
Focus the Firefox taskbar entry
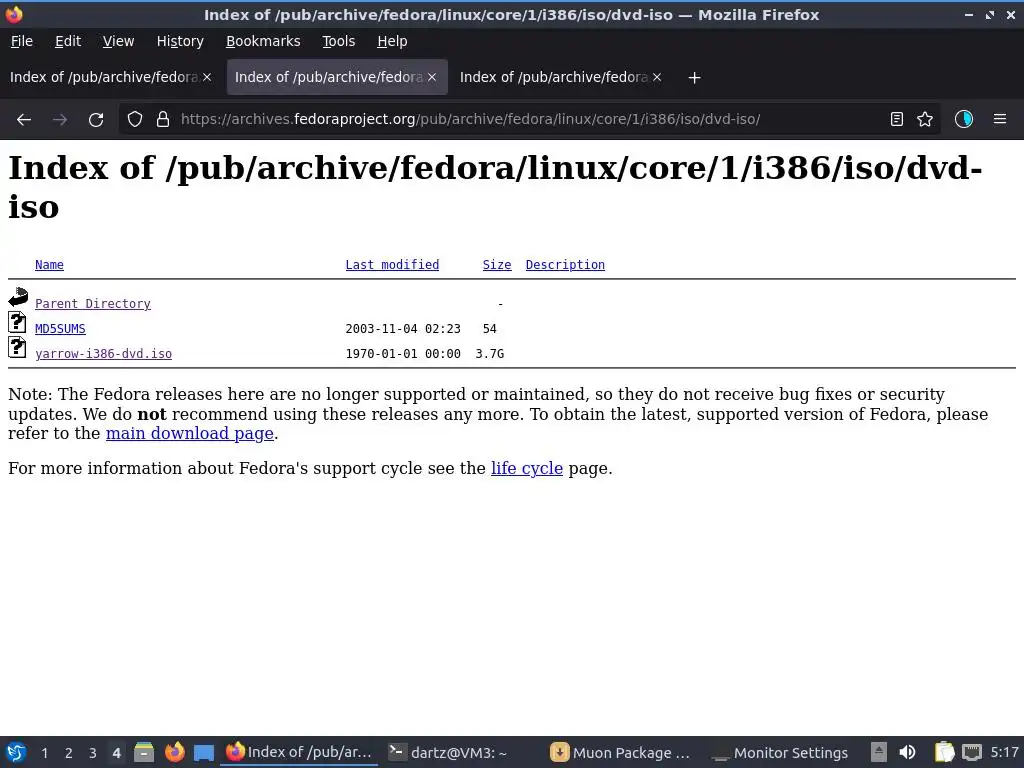pyautogui.click(x=299, y=752)
